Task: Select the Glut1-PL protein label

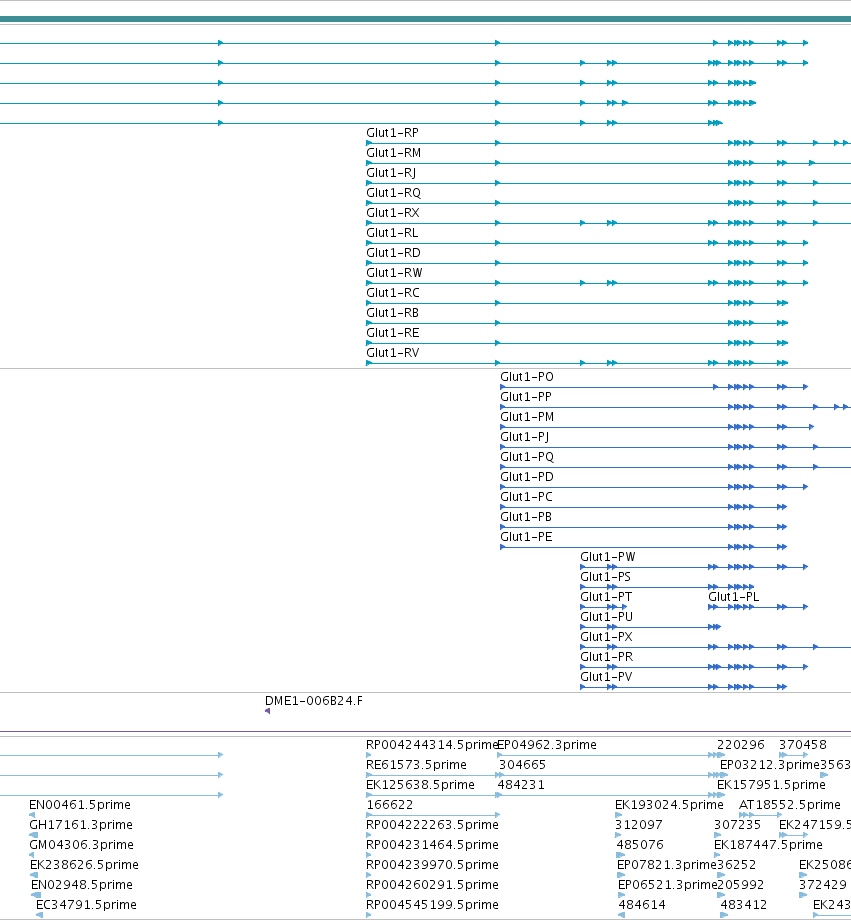Action: [x=733, y=596]
